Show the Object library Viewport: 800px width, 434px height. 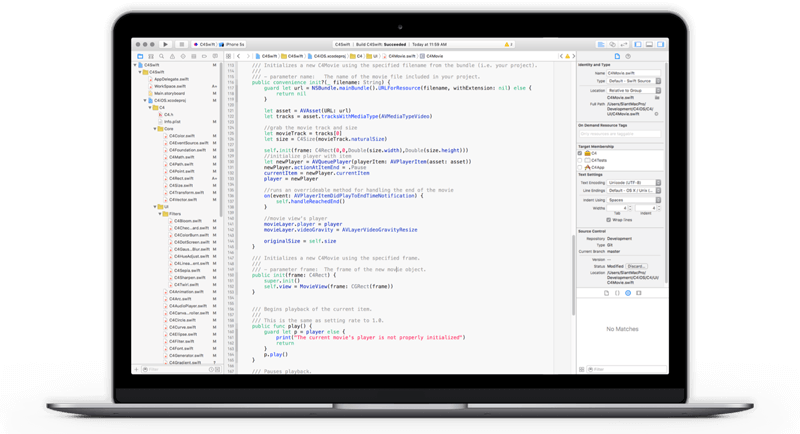(x=628, y=293)
